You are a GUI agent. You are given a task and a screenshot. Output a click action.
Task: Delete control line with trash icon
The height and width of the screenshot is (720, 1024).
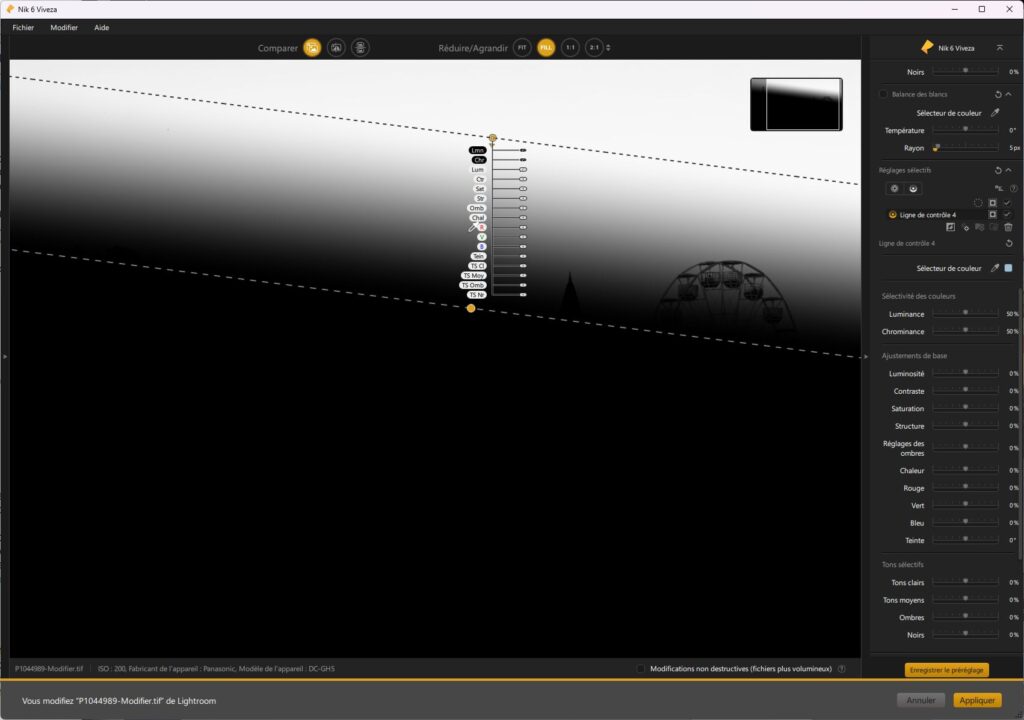pyautogui.click(x=1008, y=227)
